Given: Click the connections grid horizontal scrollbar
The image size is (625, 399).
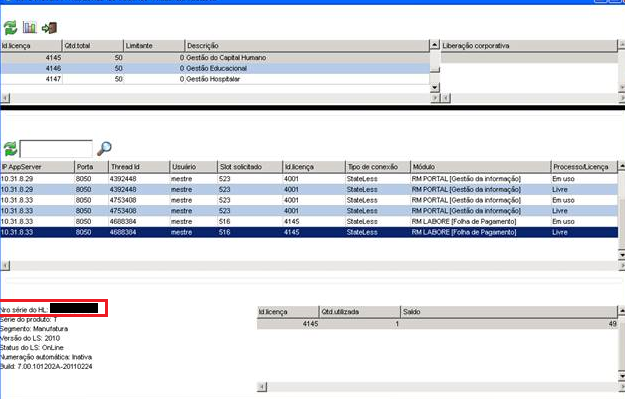Looking at the screenshot, I should point(314,265).
